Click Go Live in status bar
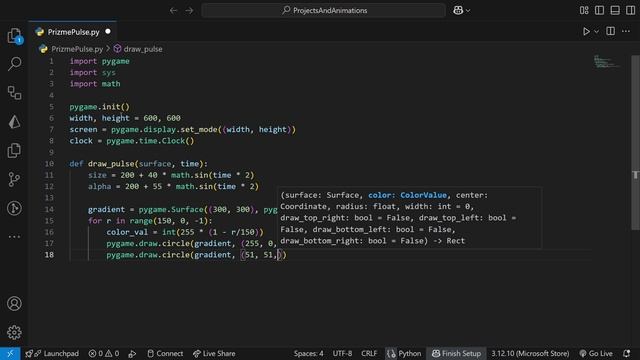The image size is (640, 360). (596, 353)
